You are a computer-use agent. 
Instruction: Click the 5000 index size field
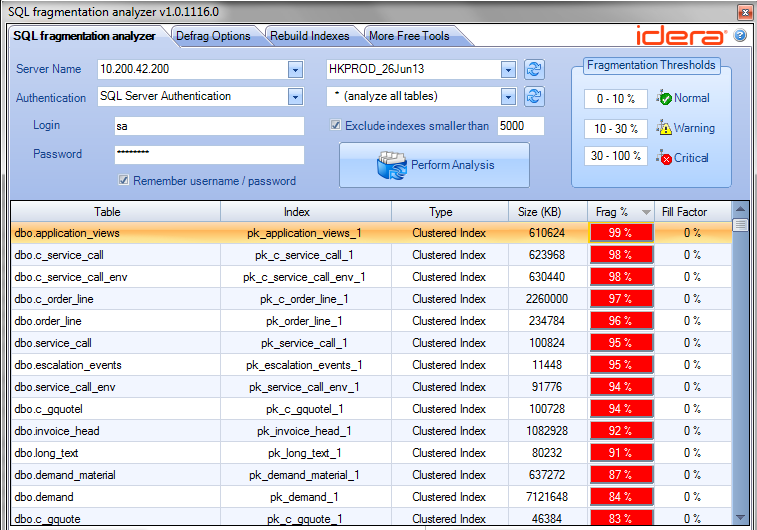[x=520, y=126]
